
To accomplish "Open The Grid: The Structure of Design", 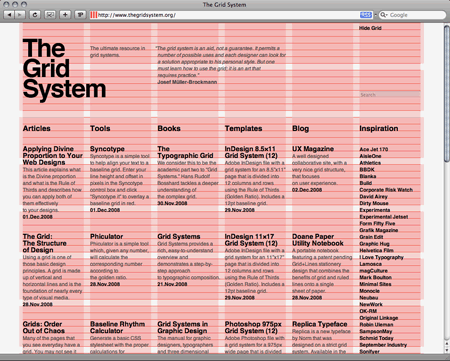I will click(45, 243).
